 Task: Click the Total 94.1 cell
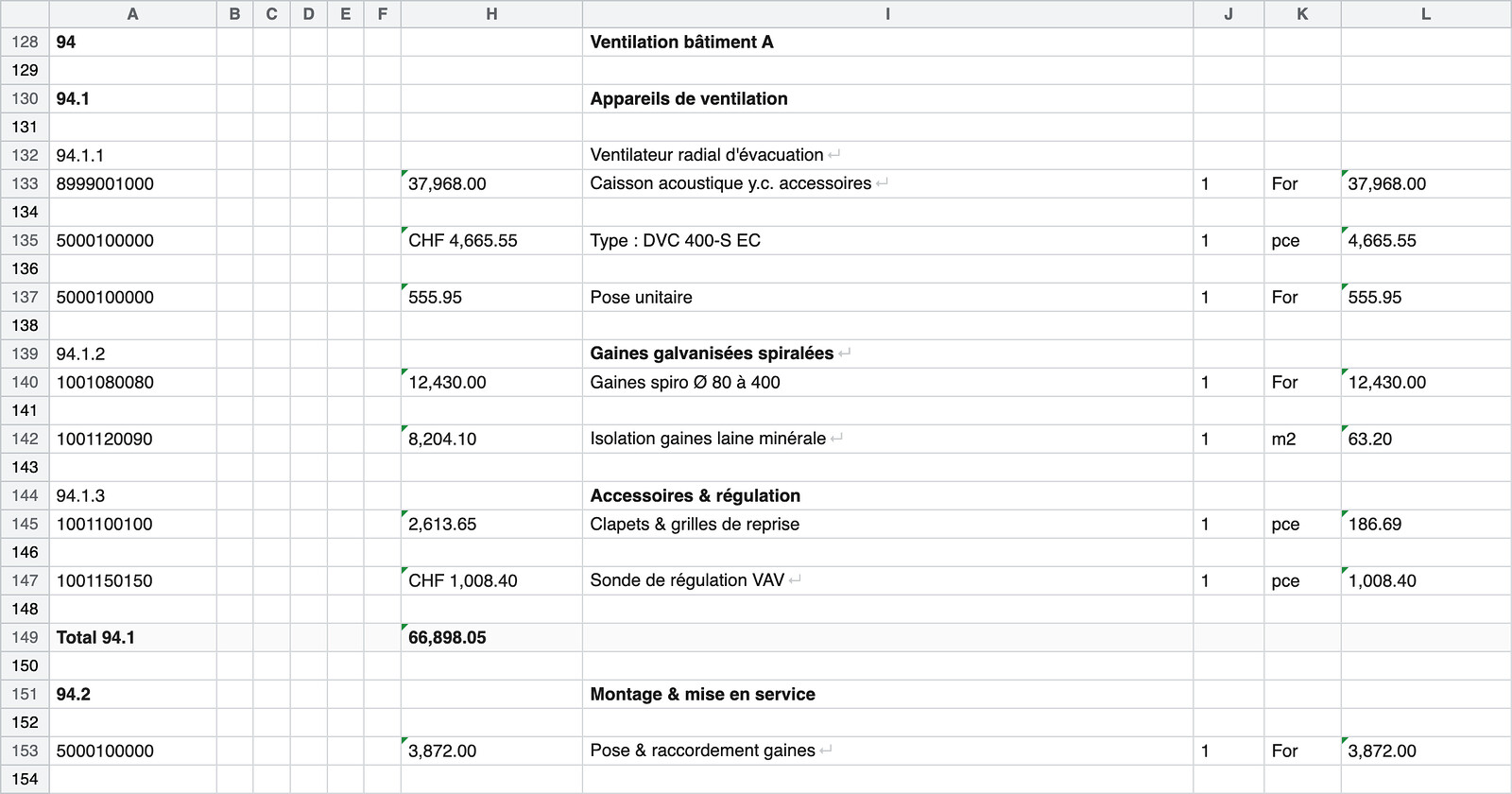132,637
